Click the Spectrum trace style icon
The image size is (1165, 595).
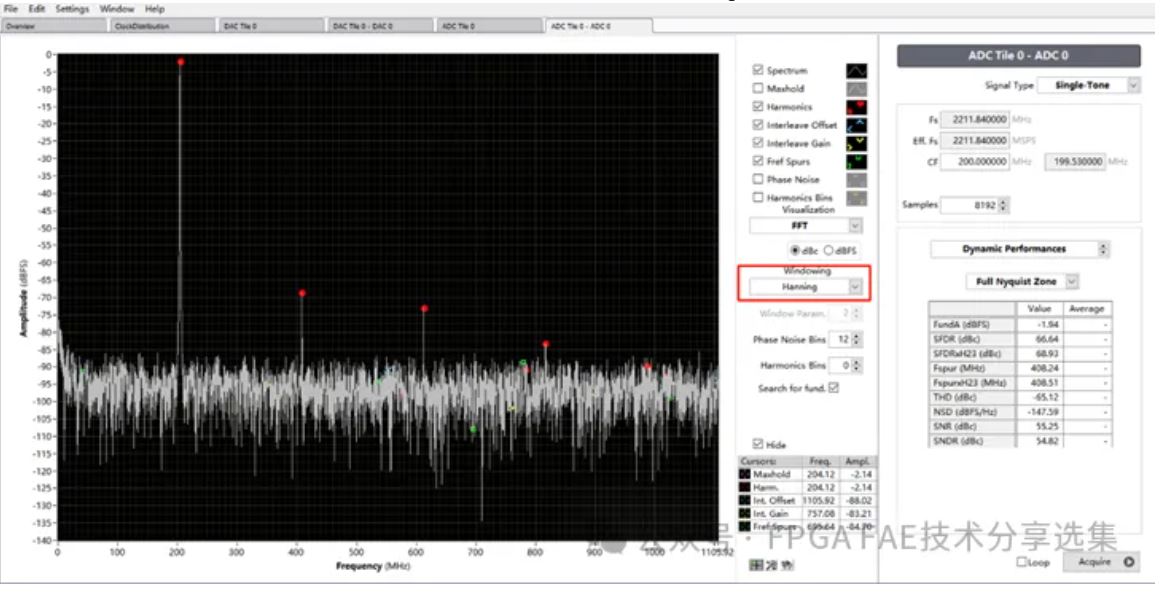(856, 71)
